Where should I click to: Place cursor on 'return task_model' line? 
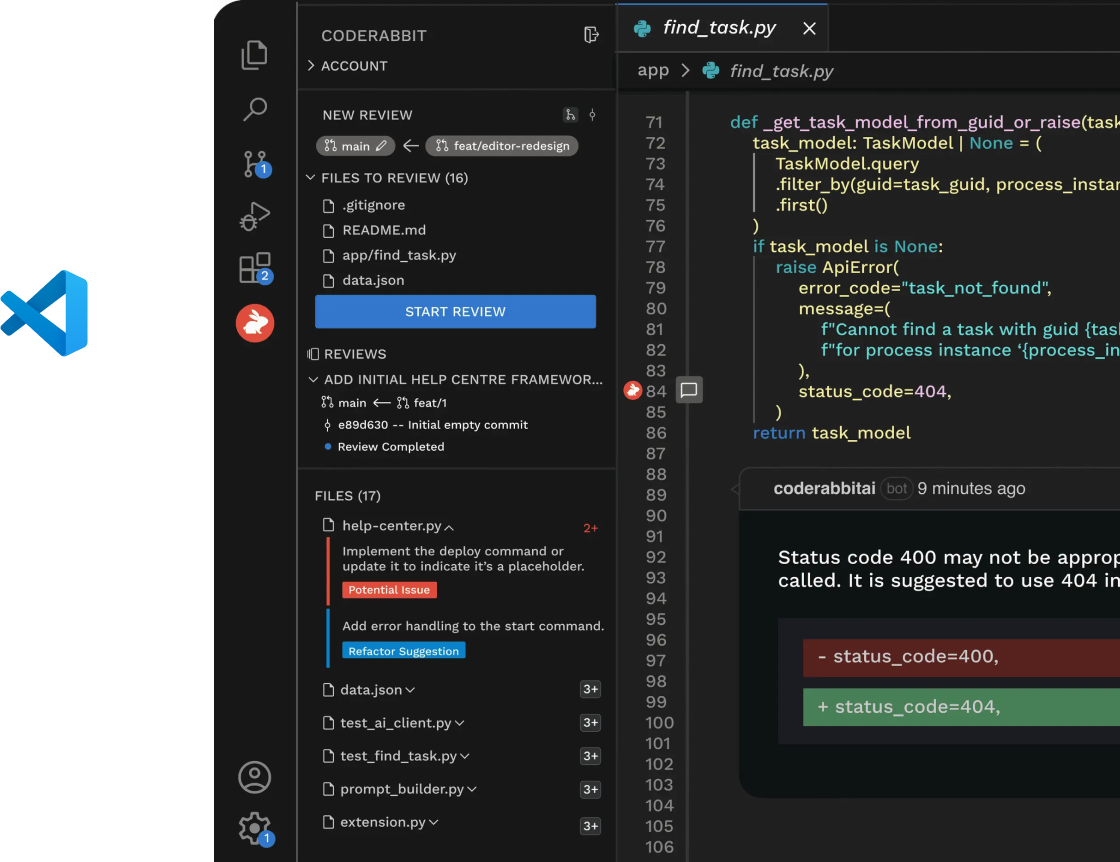tap(831, 433)
